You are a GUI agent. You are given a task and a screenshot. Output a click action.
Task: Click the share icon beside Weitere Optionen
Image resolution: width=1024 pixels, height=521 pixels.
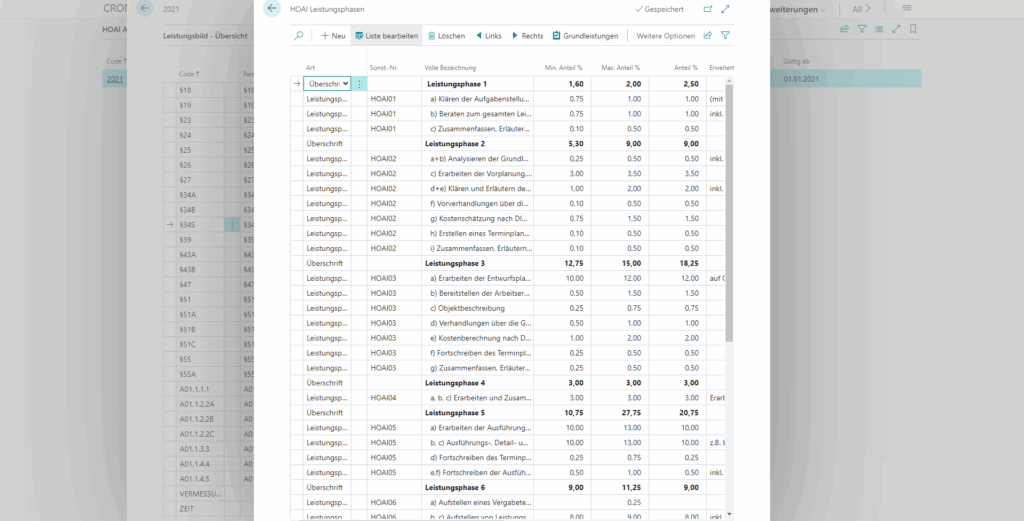[708, 36]
